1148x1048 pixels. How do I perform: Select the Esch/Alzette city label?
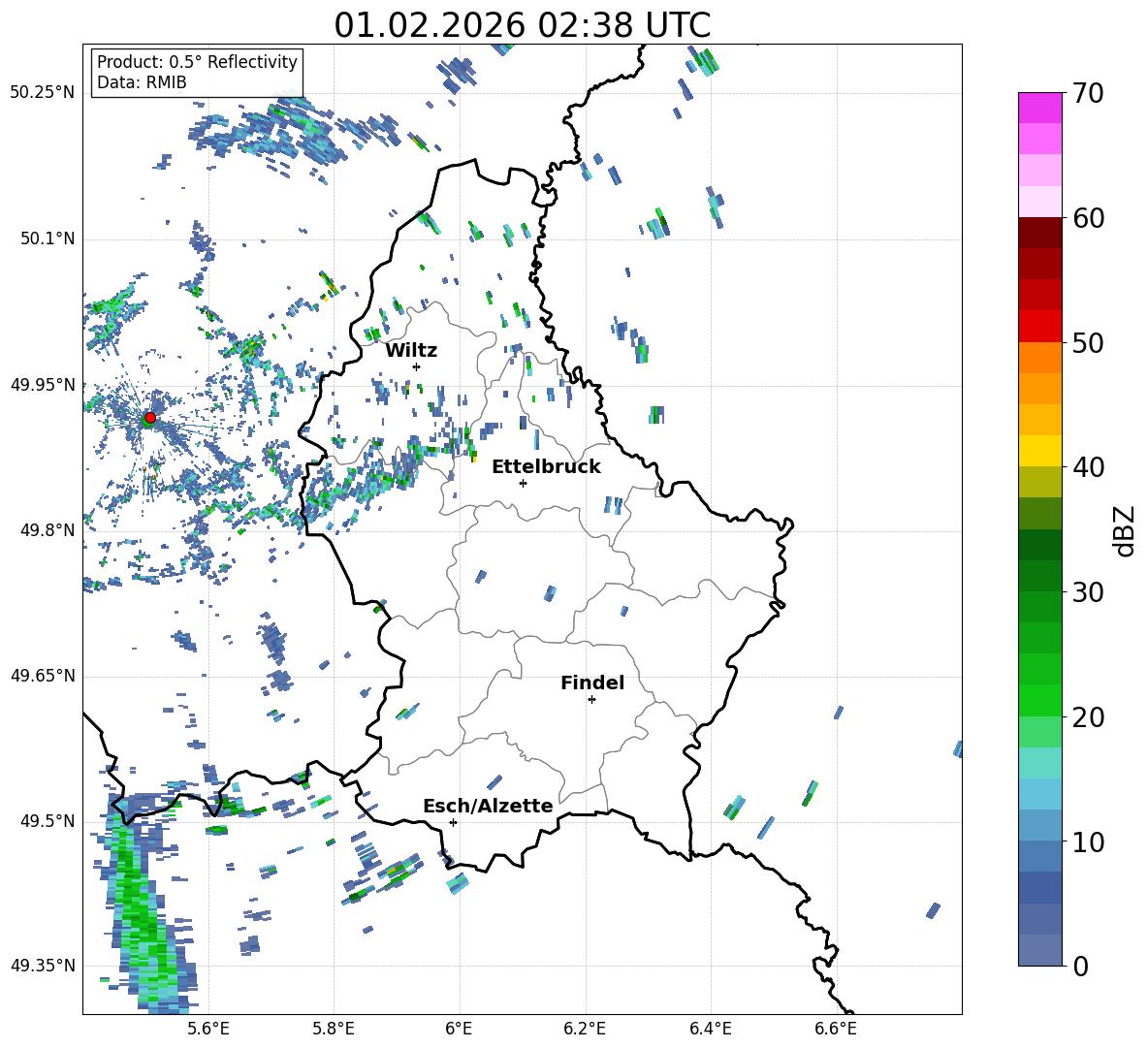pyautogui.click(x=489, y=806)
